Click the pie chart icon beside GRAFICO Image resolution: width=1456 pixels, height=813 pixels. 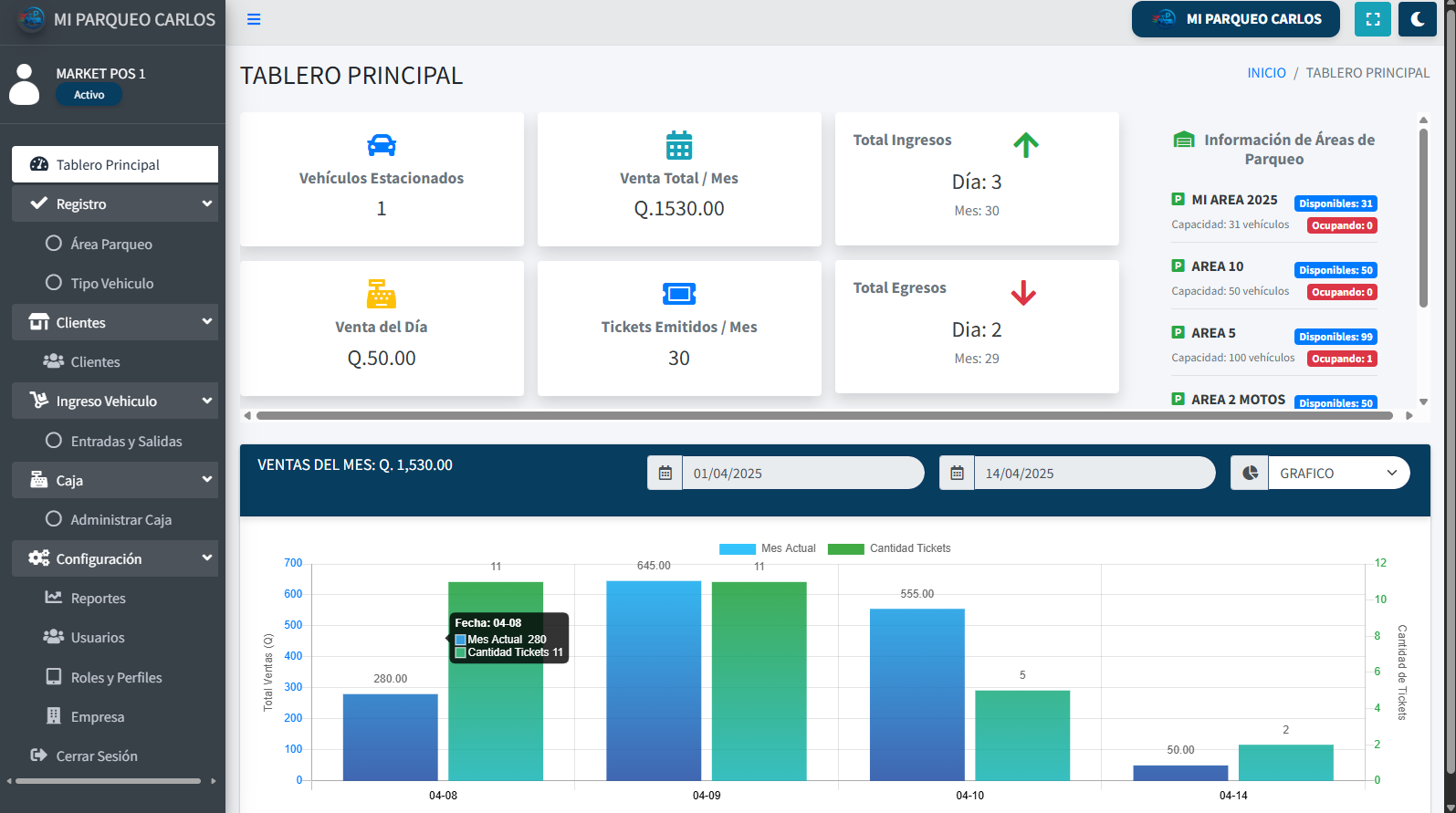[1250, 474]
